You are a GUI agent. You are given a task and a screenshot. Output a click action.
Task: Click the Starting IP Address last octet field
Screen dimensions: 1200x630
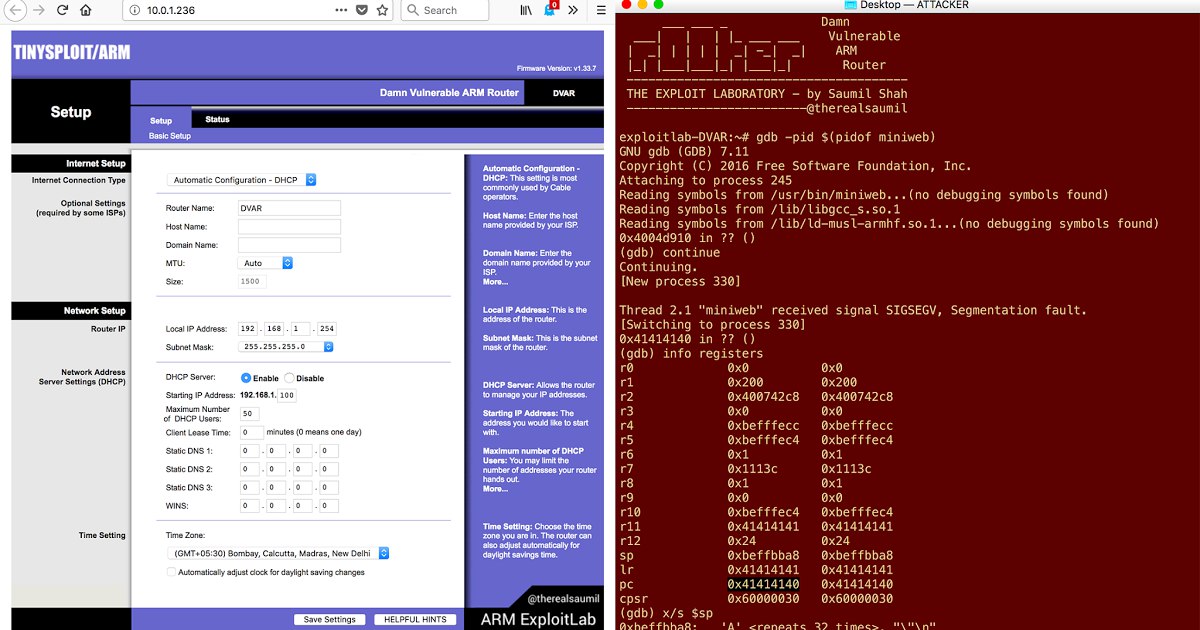[x=286, y=396]
